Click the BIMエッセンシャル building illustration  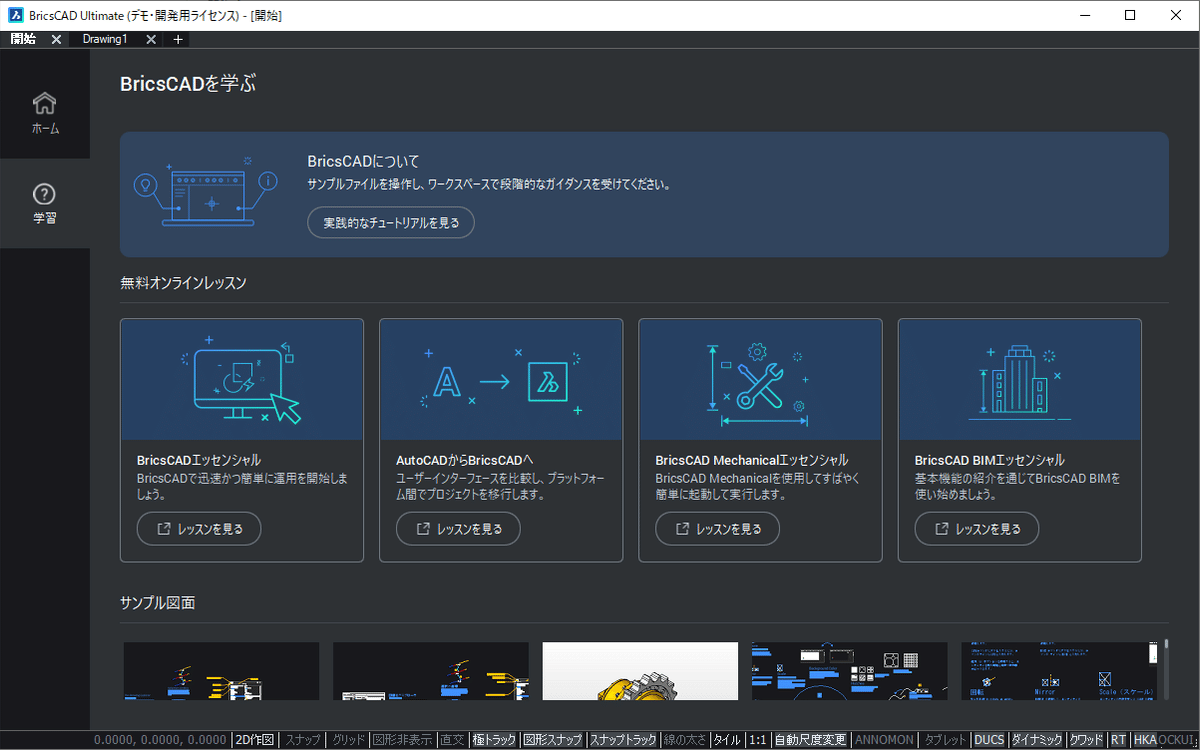1019,380
